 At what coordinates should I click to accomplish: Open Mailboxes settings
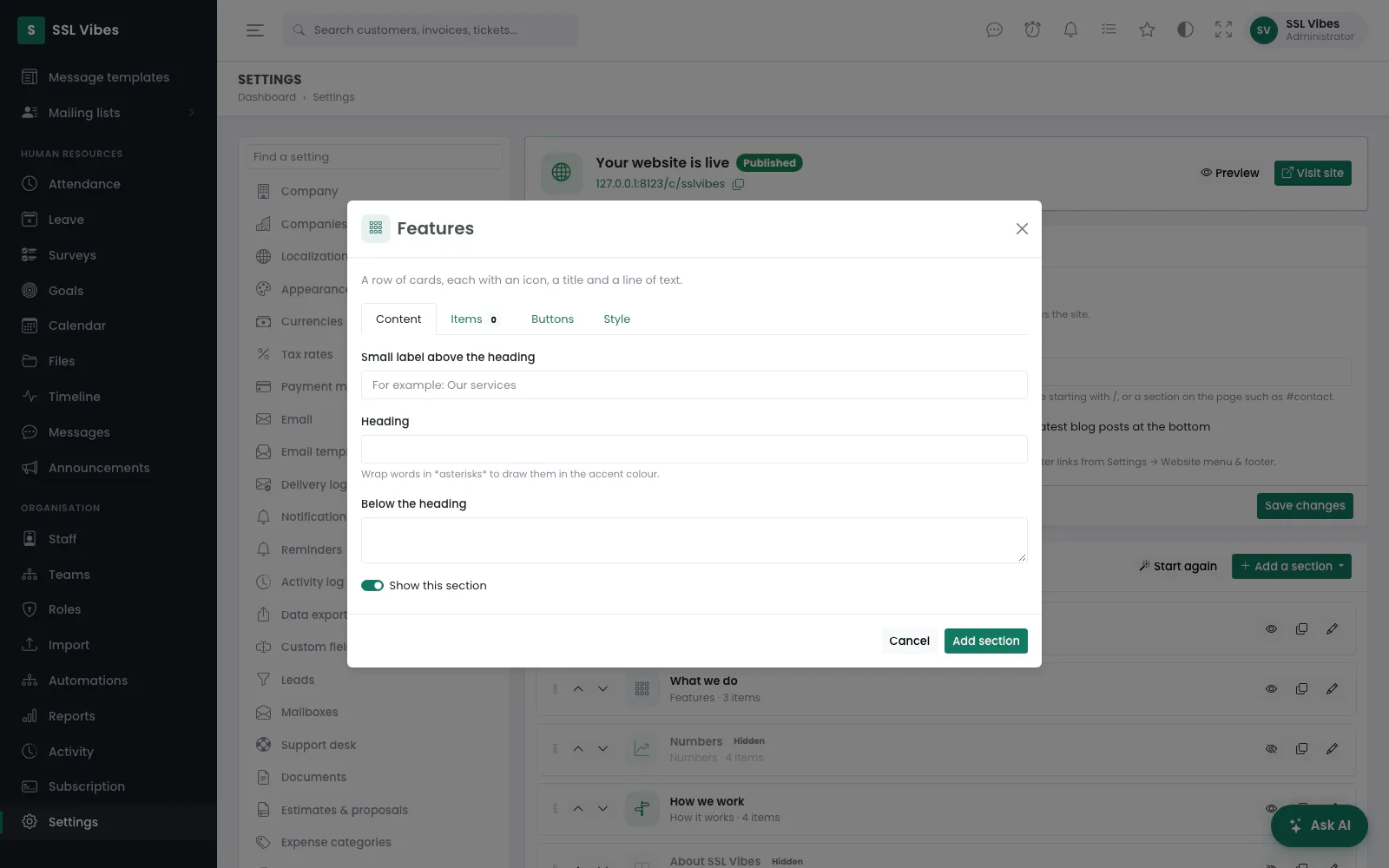click(x=373, y=713)
